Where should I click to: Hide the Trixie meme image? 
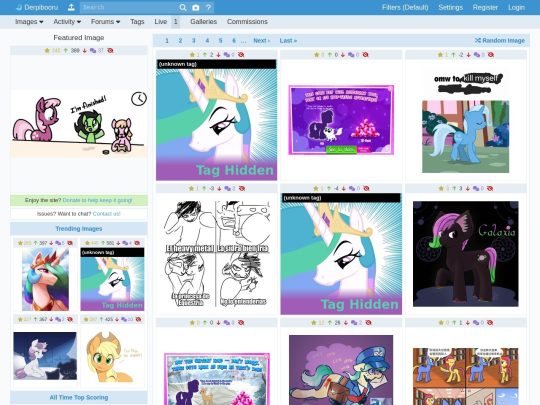coord(491,54)
